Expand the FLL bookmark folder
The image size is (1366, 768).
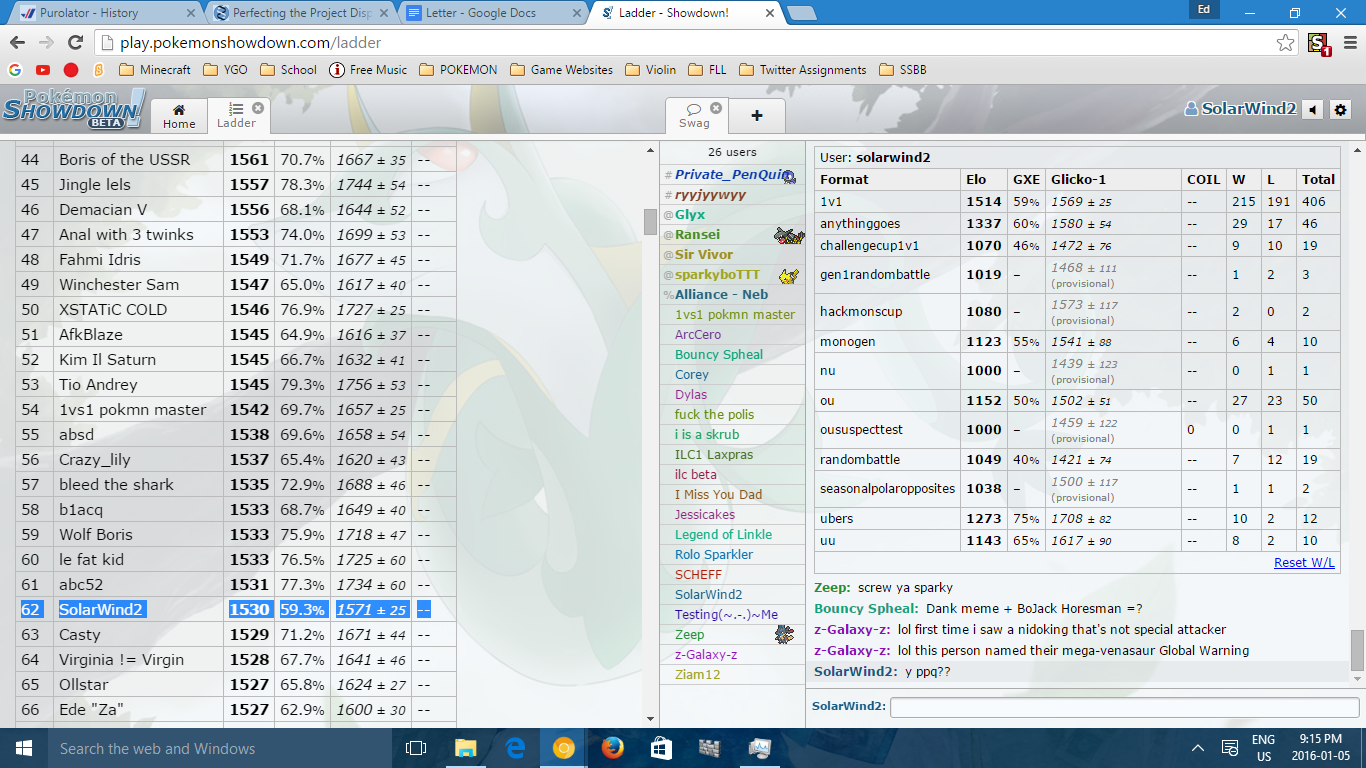click(x=707, y=70)
